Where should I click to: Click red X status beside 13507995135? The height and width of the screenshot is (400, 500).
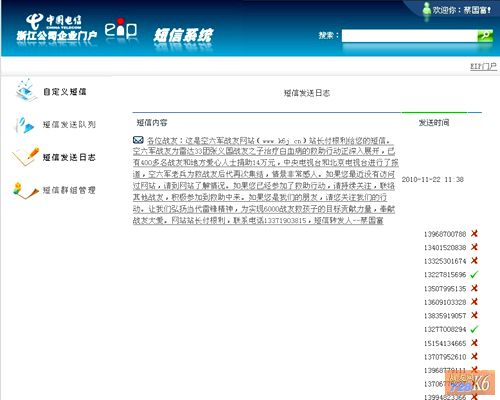(474, 288)
